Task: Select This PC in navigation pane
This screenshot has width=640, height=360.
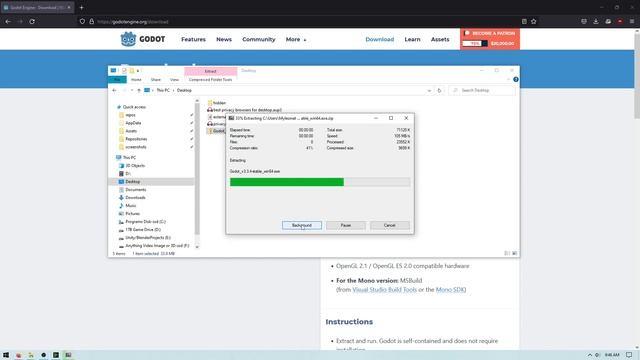Action: (x=129, y=158)
